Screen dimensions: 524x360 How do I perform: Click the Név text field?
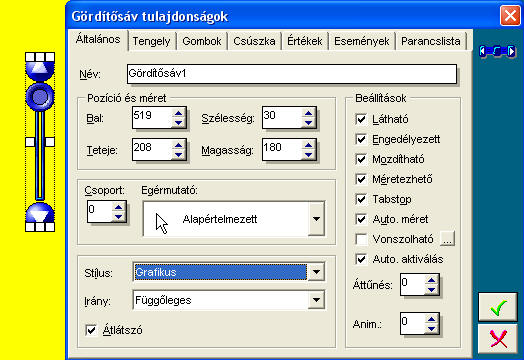click(292, 74)
